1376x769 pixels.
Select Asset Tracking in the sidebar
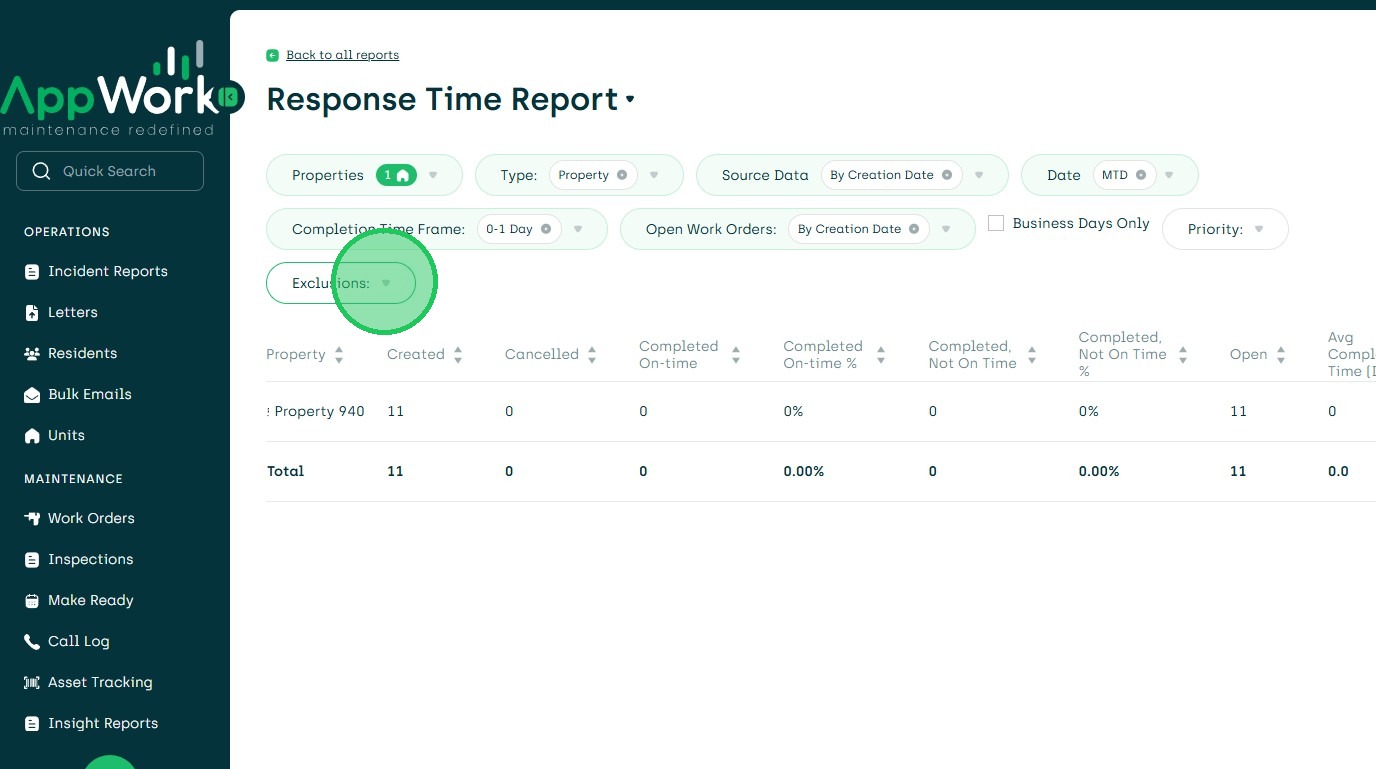coord(100,683)
